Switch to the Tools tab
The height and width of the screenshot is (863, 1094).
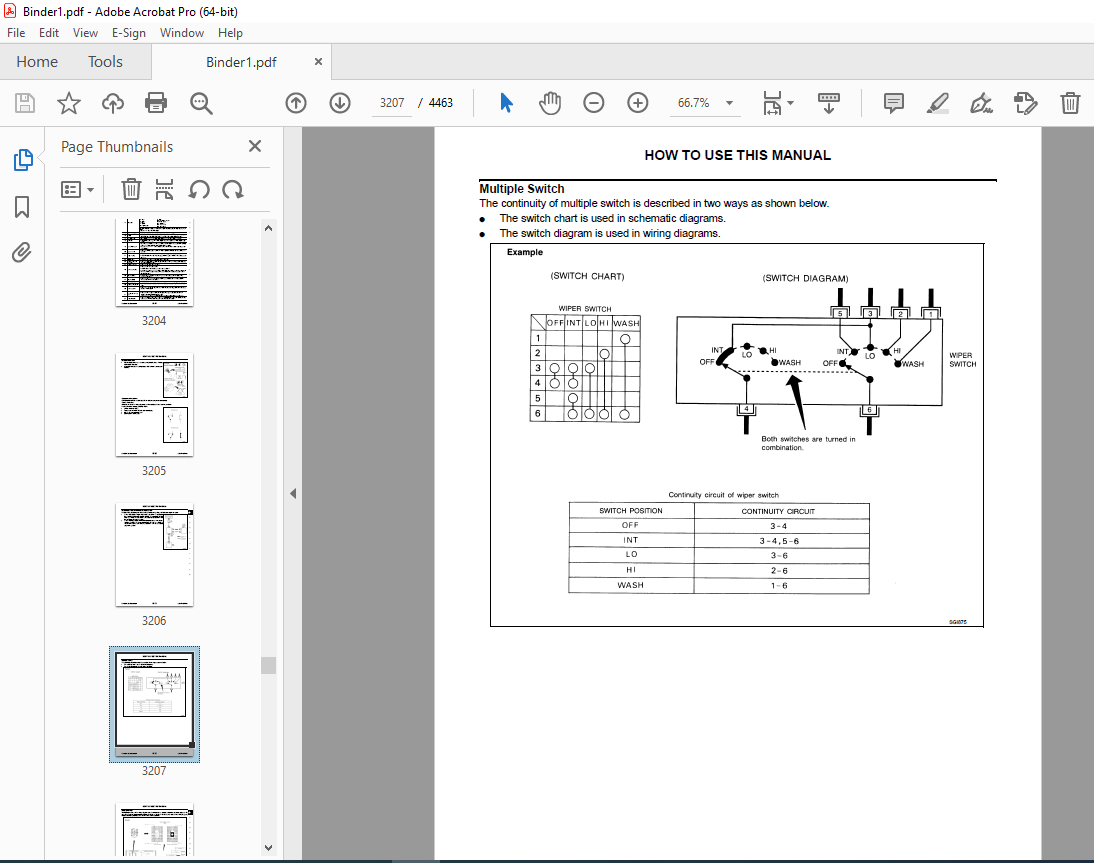click(105, 62)
